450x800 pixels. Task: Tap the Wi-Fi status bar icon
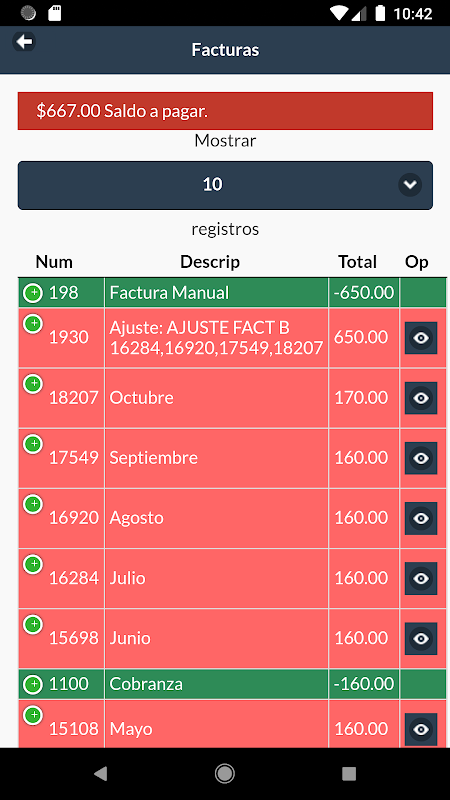pos(339,13)
